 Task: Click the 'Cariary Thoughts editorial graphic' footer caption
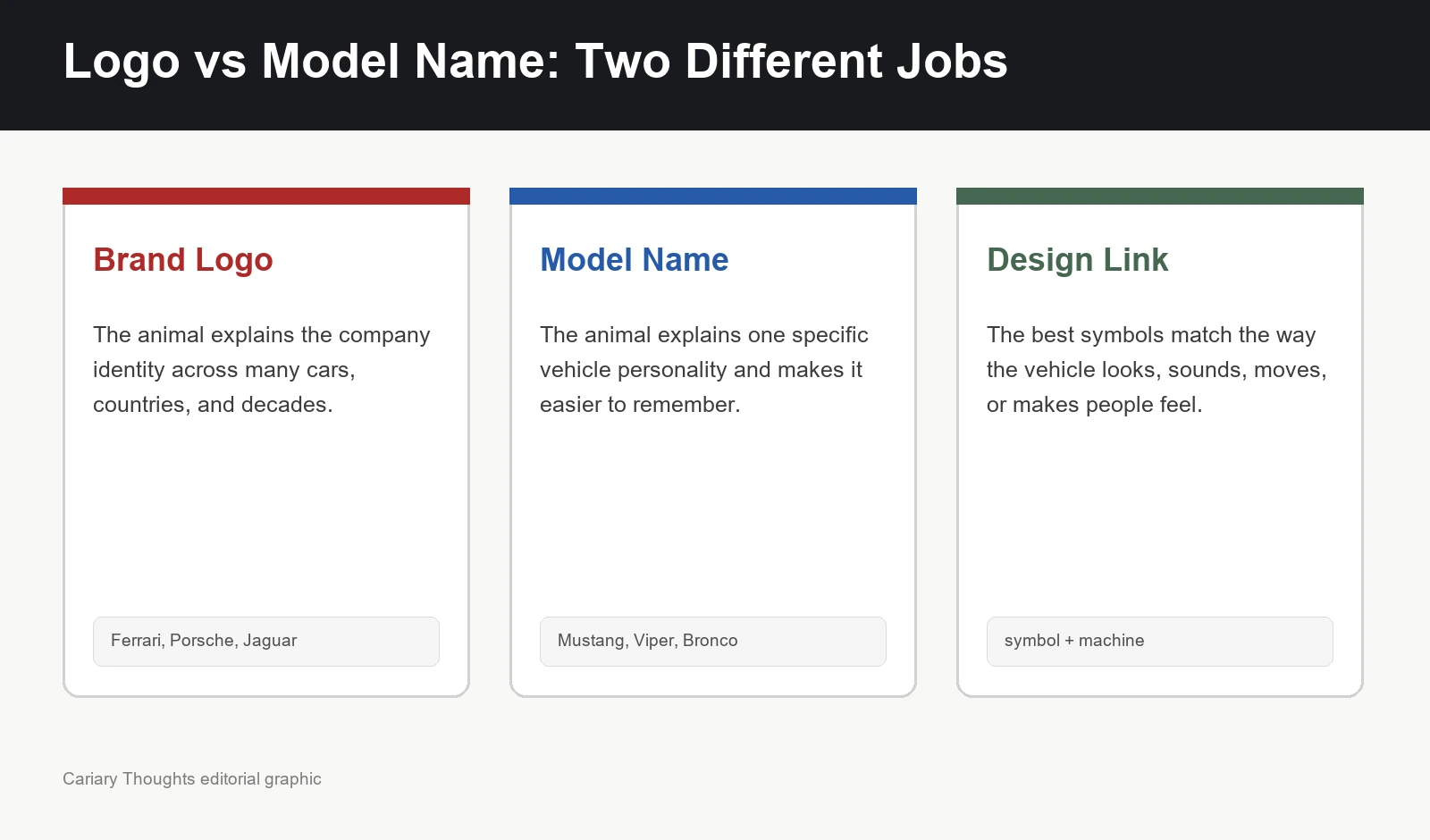(192, 779)
